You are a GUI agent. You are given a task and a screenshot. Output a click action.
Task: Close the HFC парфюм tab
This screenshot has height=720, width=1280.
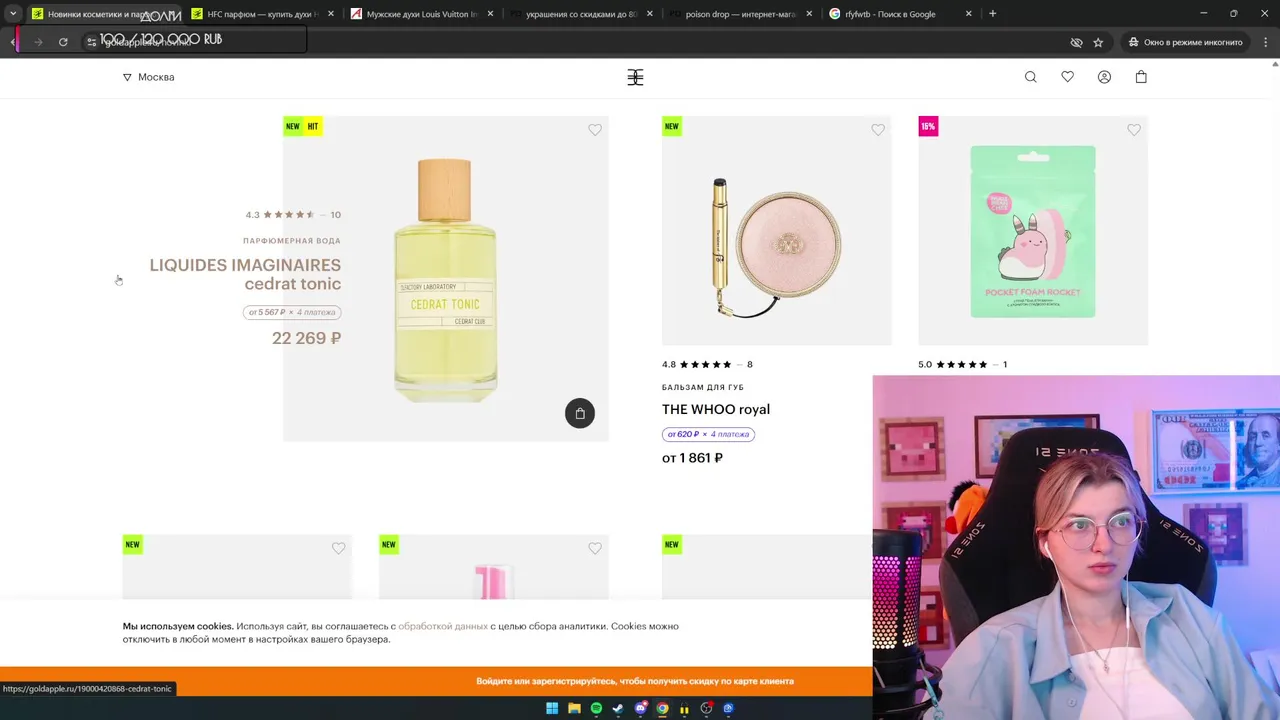[331, 14]
